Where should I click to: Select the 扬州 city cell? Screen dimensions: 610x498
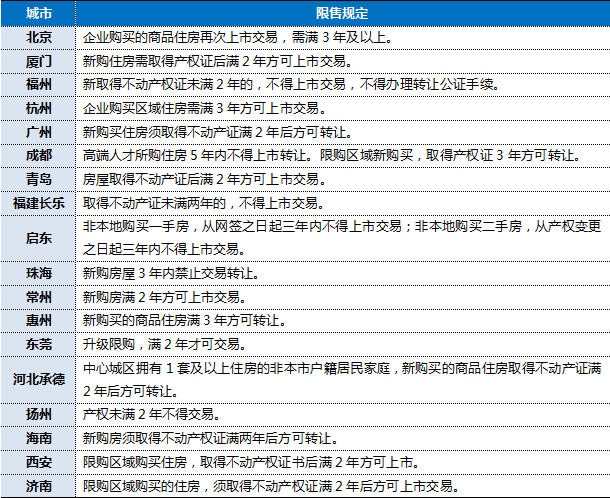click(39, 414)
